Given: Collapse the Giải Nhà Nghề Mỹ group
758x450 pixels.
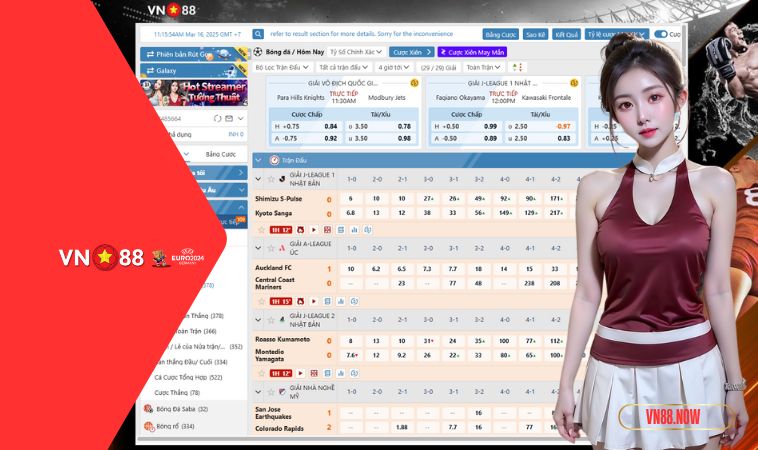Looking at the screenshot, I should point(258,392).
